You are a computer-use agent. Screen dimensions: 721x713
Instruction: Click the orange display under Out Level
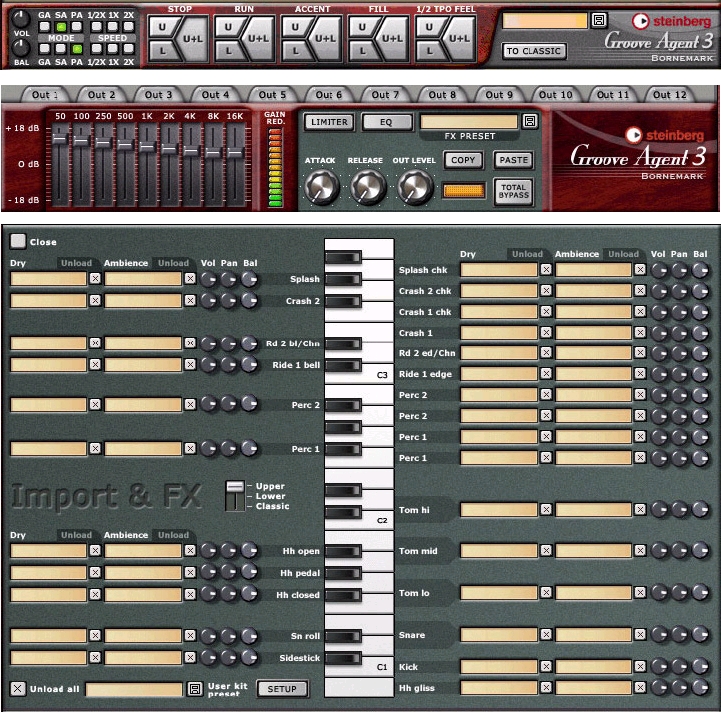pos(464,191)
